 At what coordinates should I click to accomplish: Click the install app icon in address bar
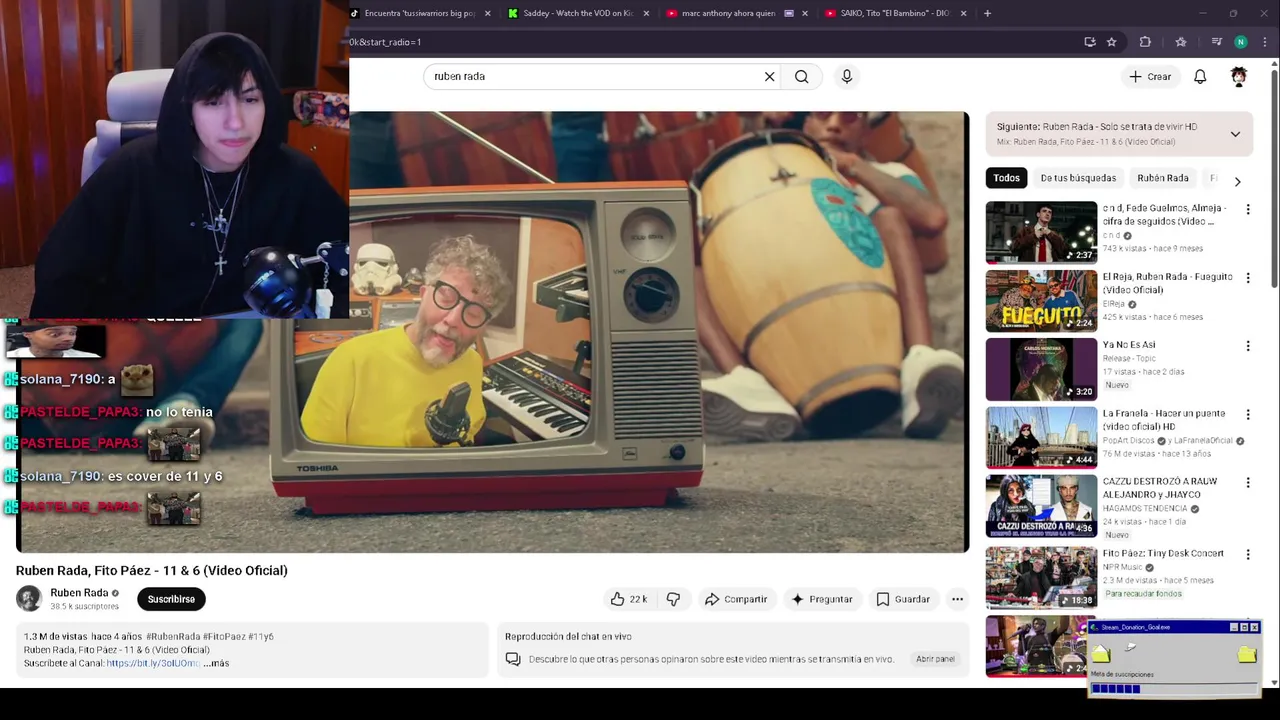(x=1090, y=42)
